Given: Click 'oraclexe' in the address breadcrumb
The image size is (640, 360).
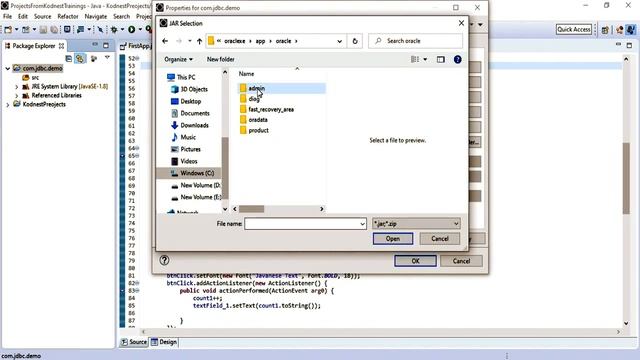Looking at the screenshot, I should (x=235, y=41).
